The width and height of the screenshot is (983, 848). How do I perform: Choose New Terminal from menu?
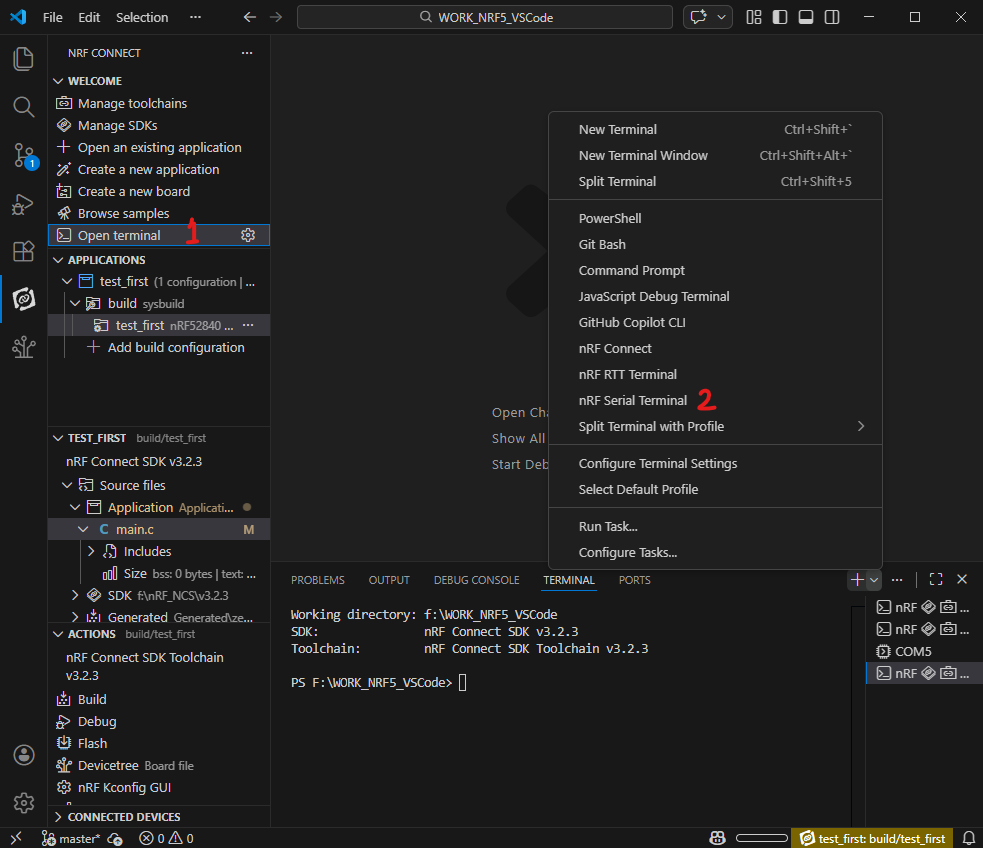click(715, 130)
